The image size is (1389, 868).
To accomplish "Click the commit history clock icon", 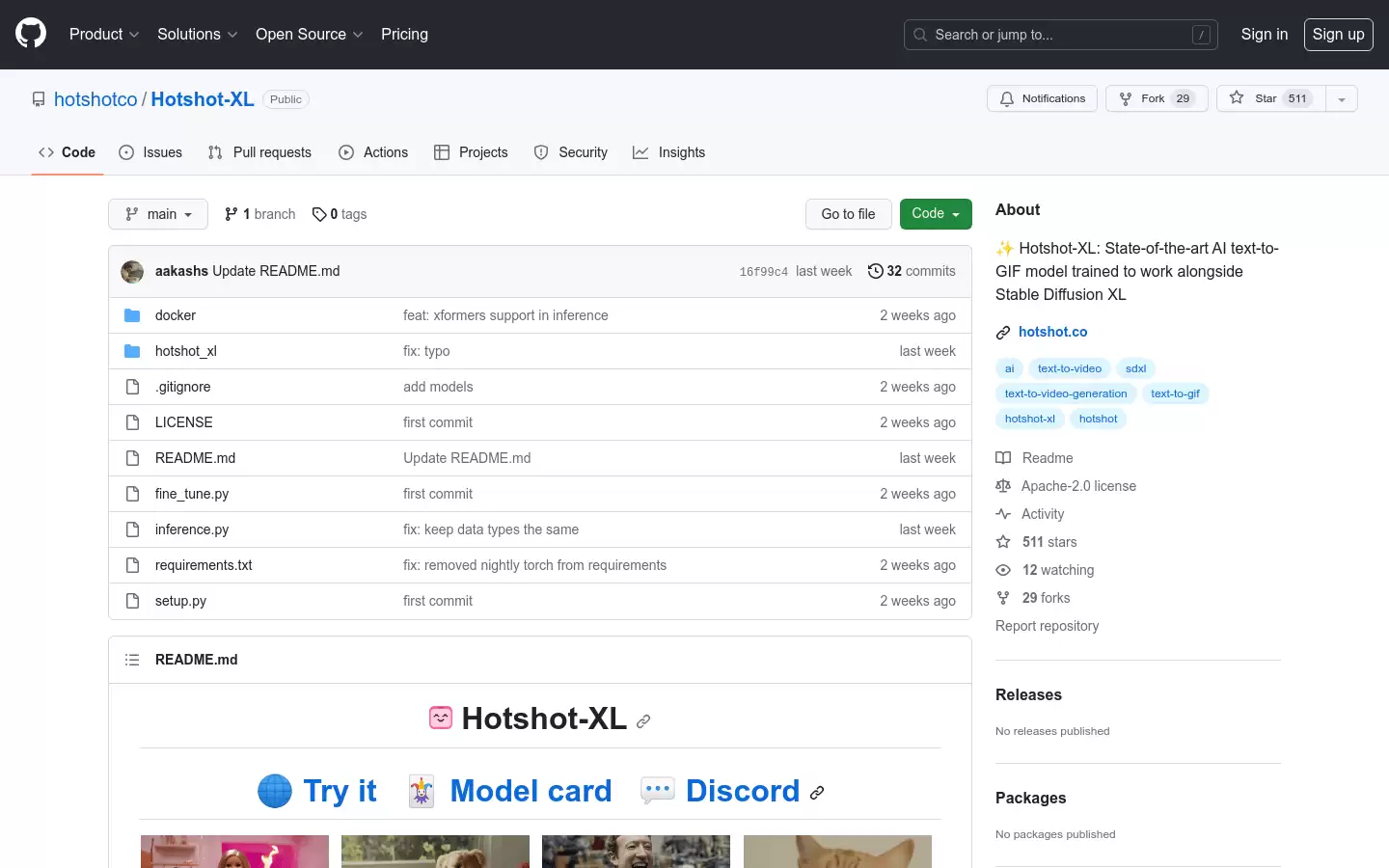I will click(875, 271).
